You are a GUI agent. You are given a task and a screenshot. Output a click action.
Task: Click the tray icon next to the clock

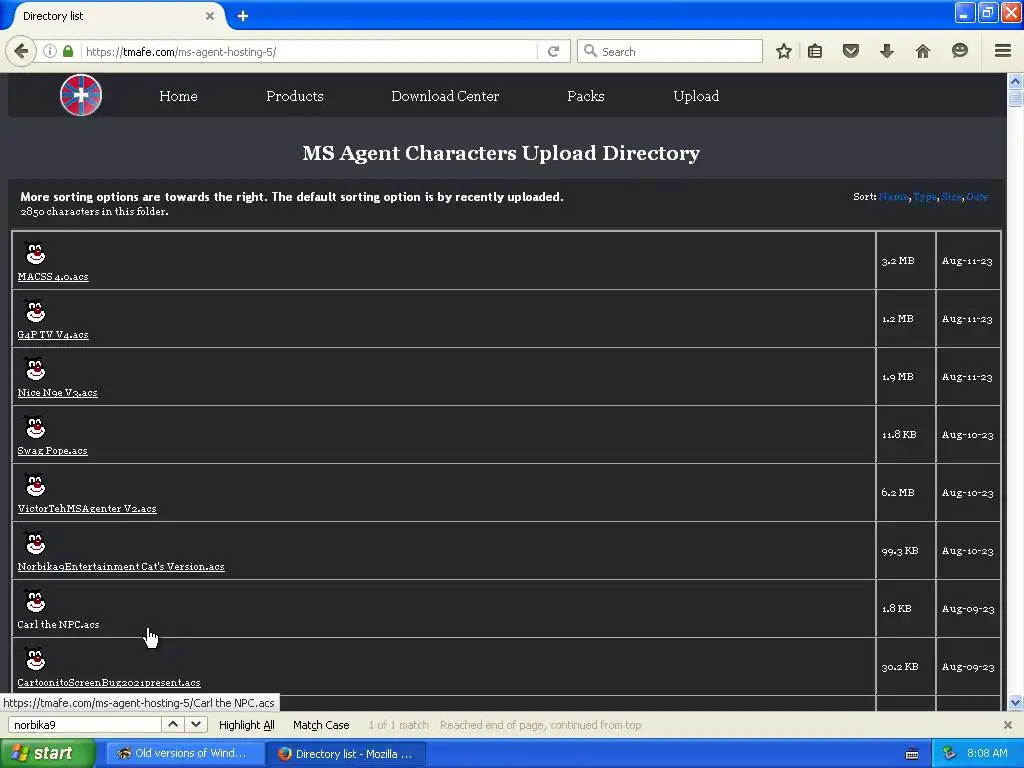(x=949, y=753)
